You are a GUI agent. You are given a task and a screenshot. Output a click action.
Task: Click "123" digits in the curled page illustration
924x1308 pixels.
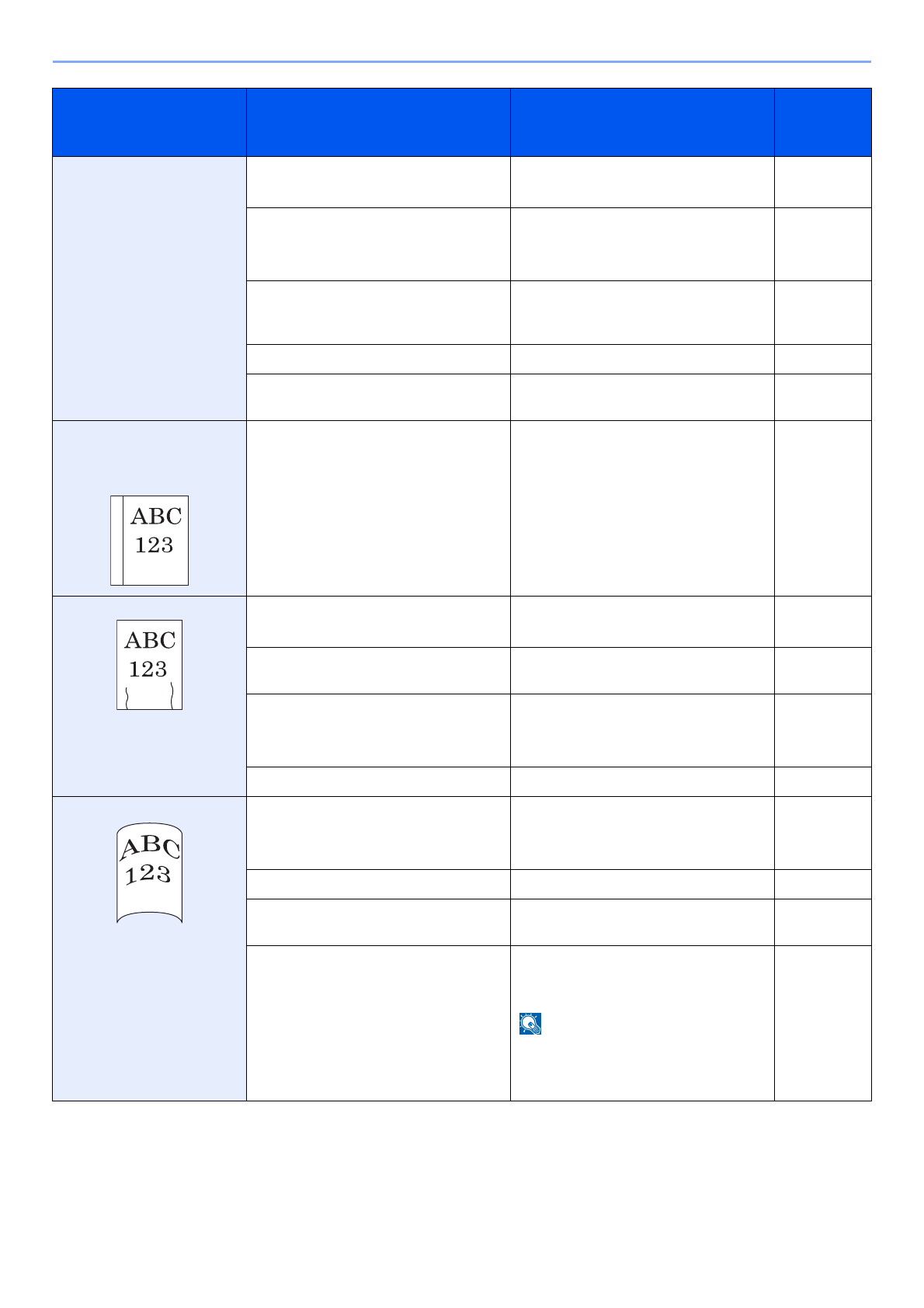148,875
